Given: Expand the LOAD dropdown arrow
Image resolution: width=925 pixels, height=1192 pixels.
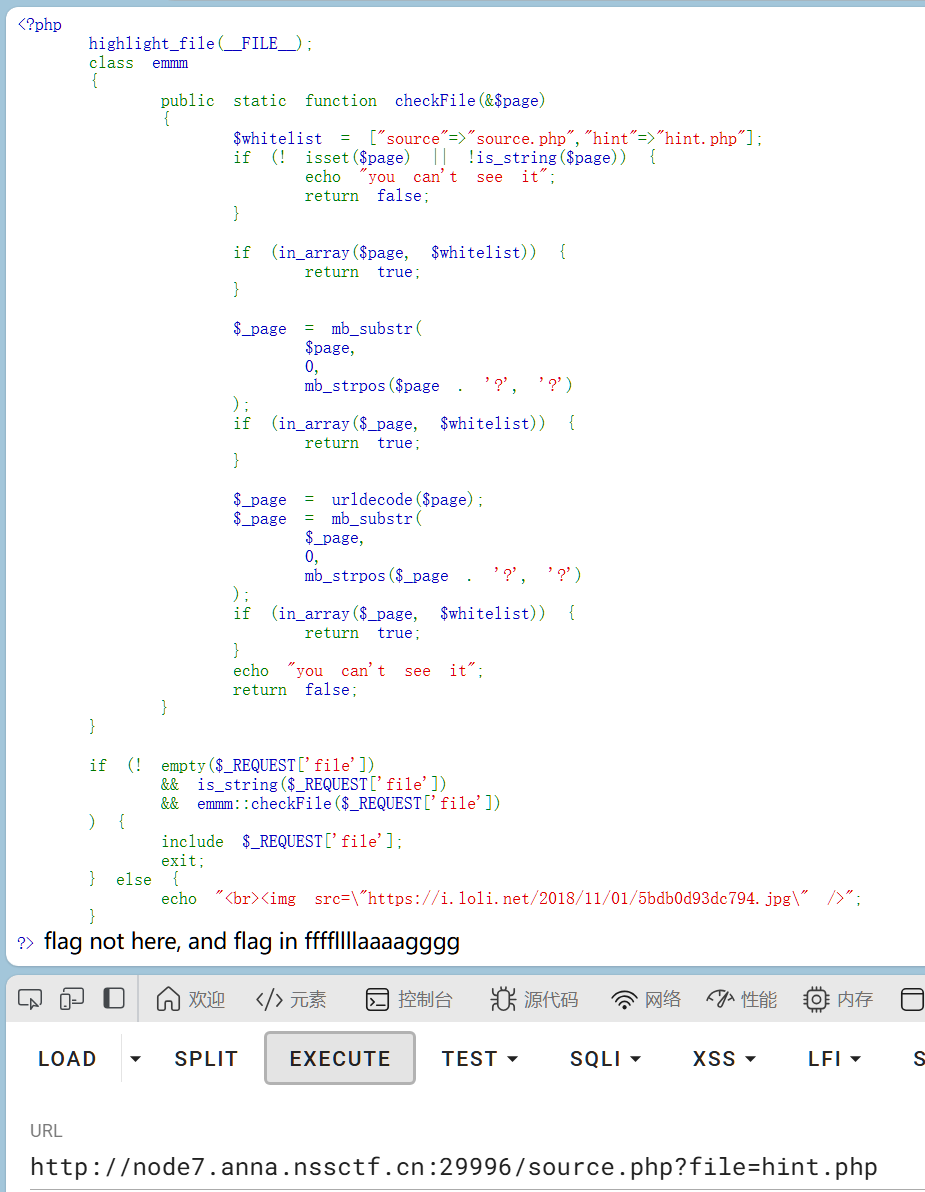Looking at the screenshot, I should click(136, 1059).
